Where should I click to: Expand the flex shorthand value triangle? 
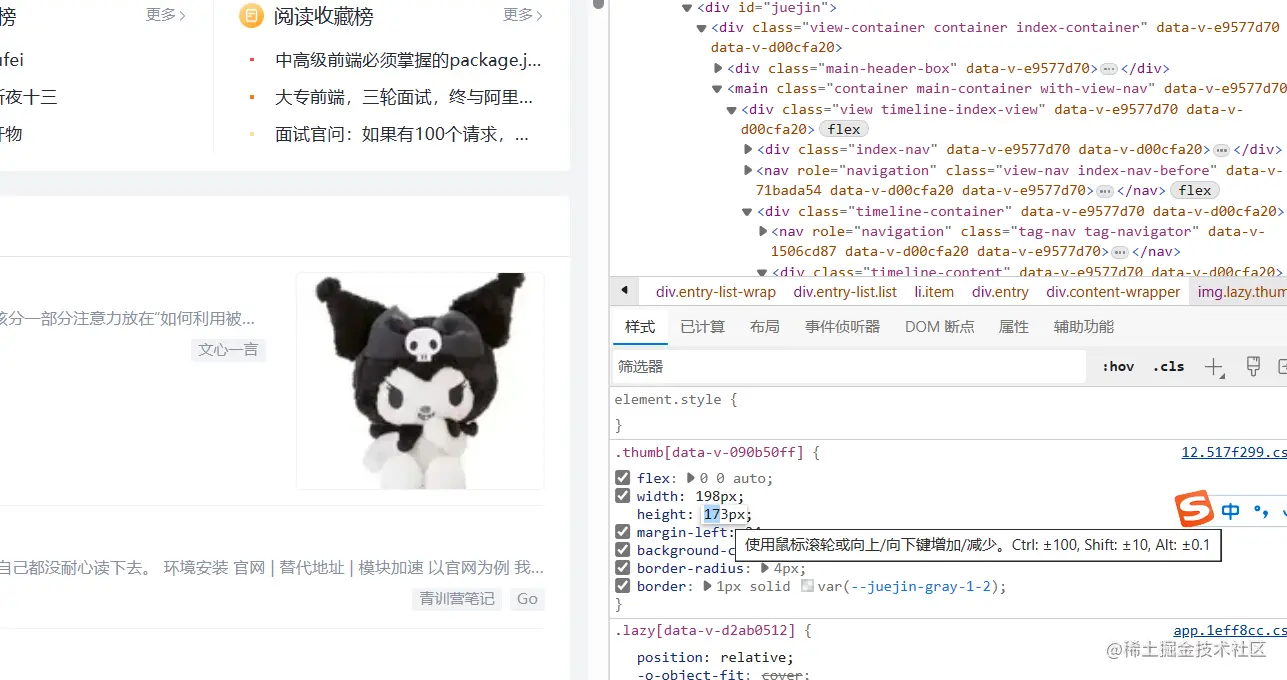coord(690,478)
